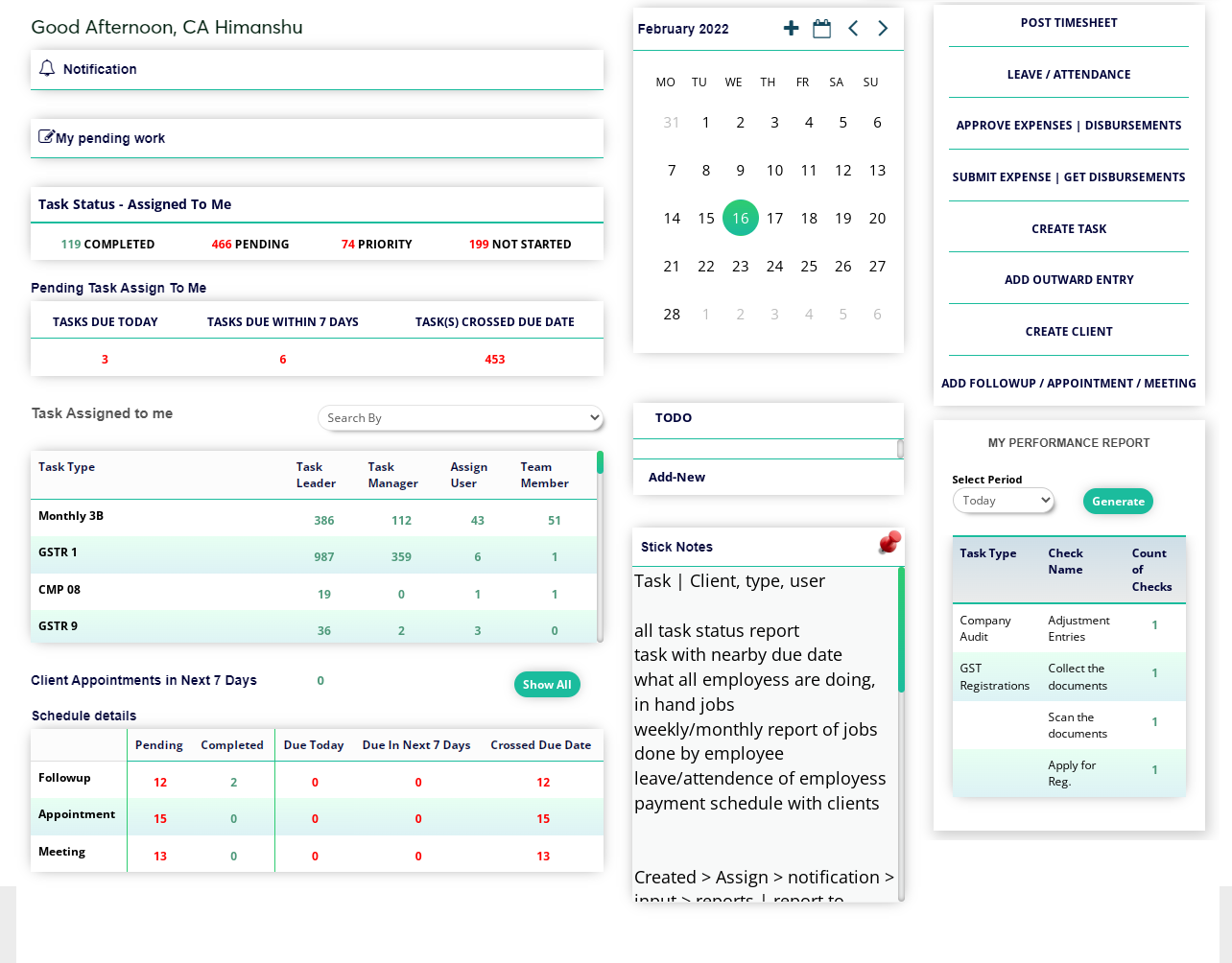This screenshot has height=963, width=1232.
Task: Open the Search By dropdown
Action: 461,418
